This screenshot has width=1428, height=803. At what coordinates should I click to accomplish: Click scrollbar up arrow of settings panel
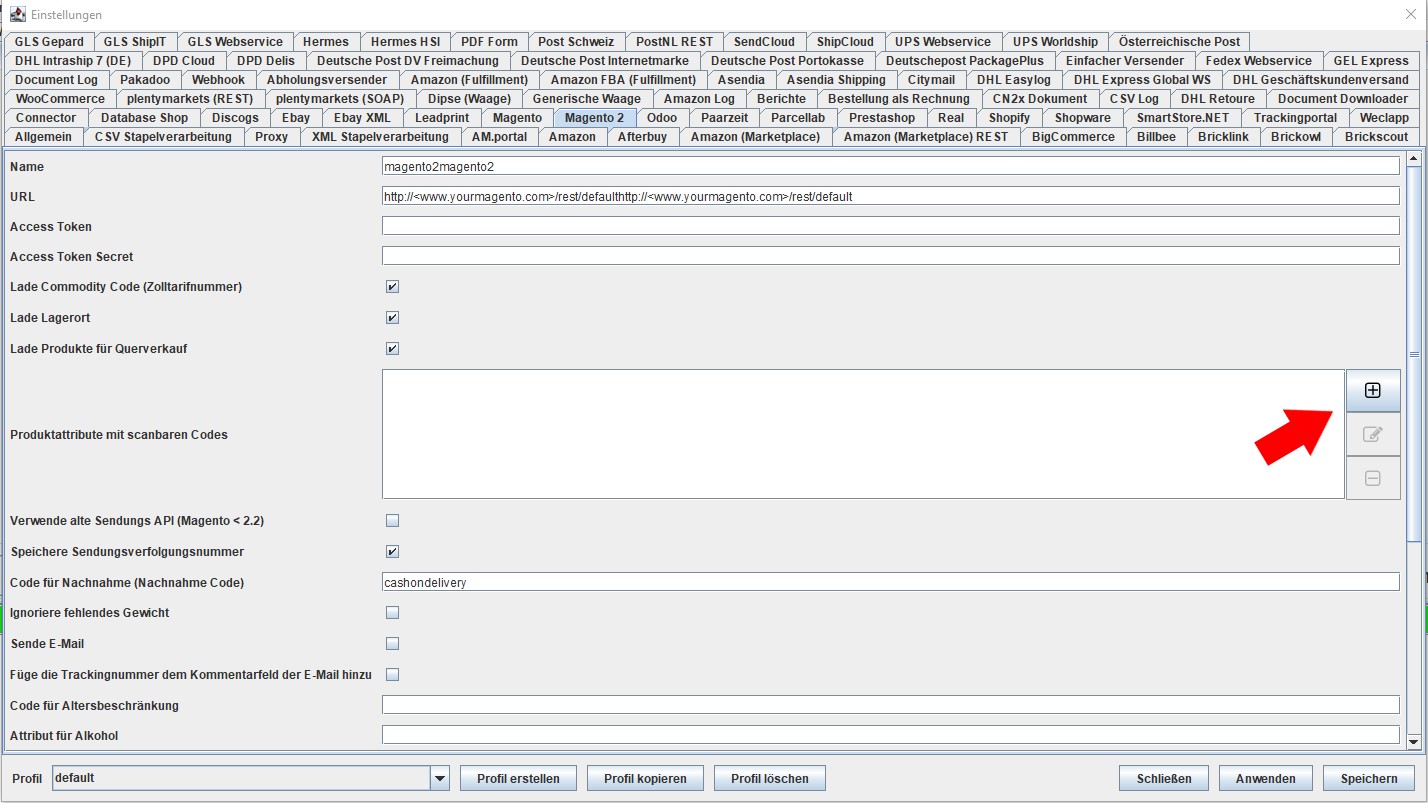tap(1414, 158)
